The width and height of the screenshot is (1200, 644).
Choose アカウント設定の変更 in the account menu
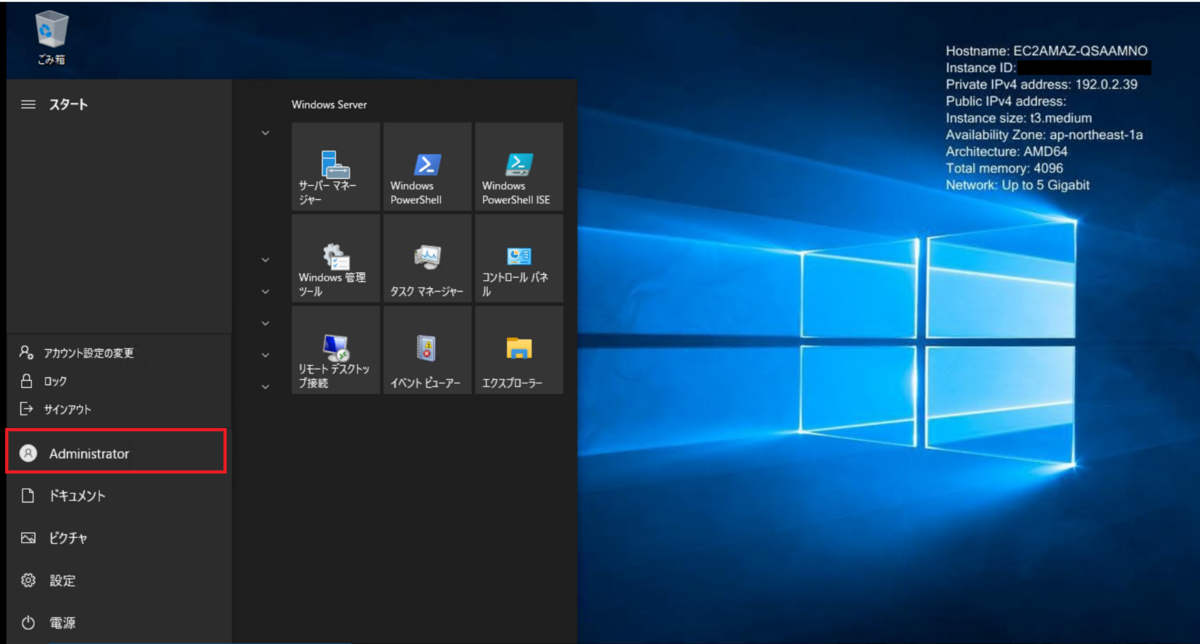[x=118, y=353]
